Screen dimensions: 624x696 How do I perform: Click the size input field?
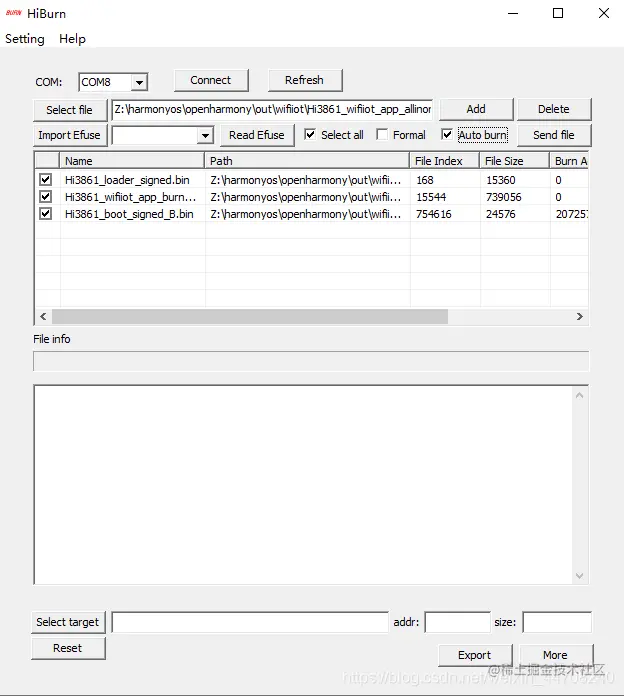(x=557, y=622)
